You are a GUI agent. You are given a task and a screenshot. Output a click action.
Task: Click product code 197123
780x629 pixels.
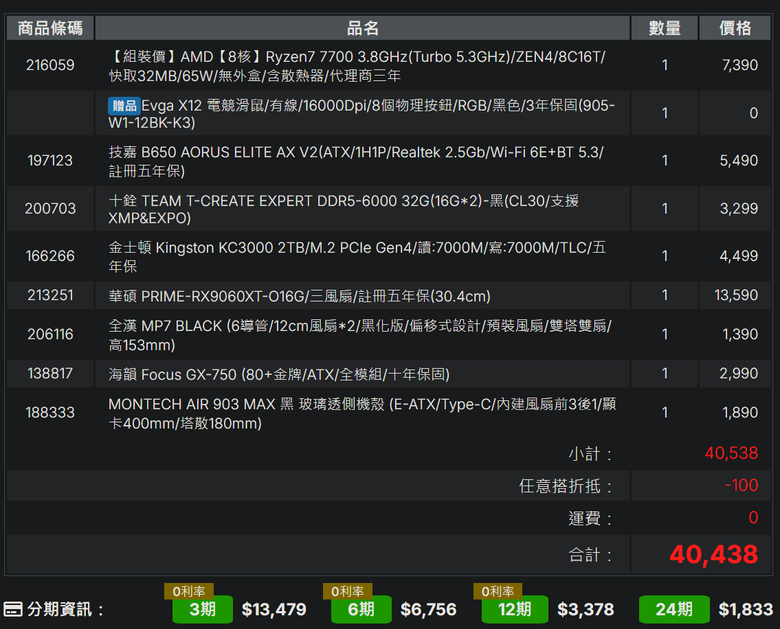50,161
